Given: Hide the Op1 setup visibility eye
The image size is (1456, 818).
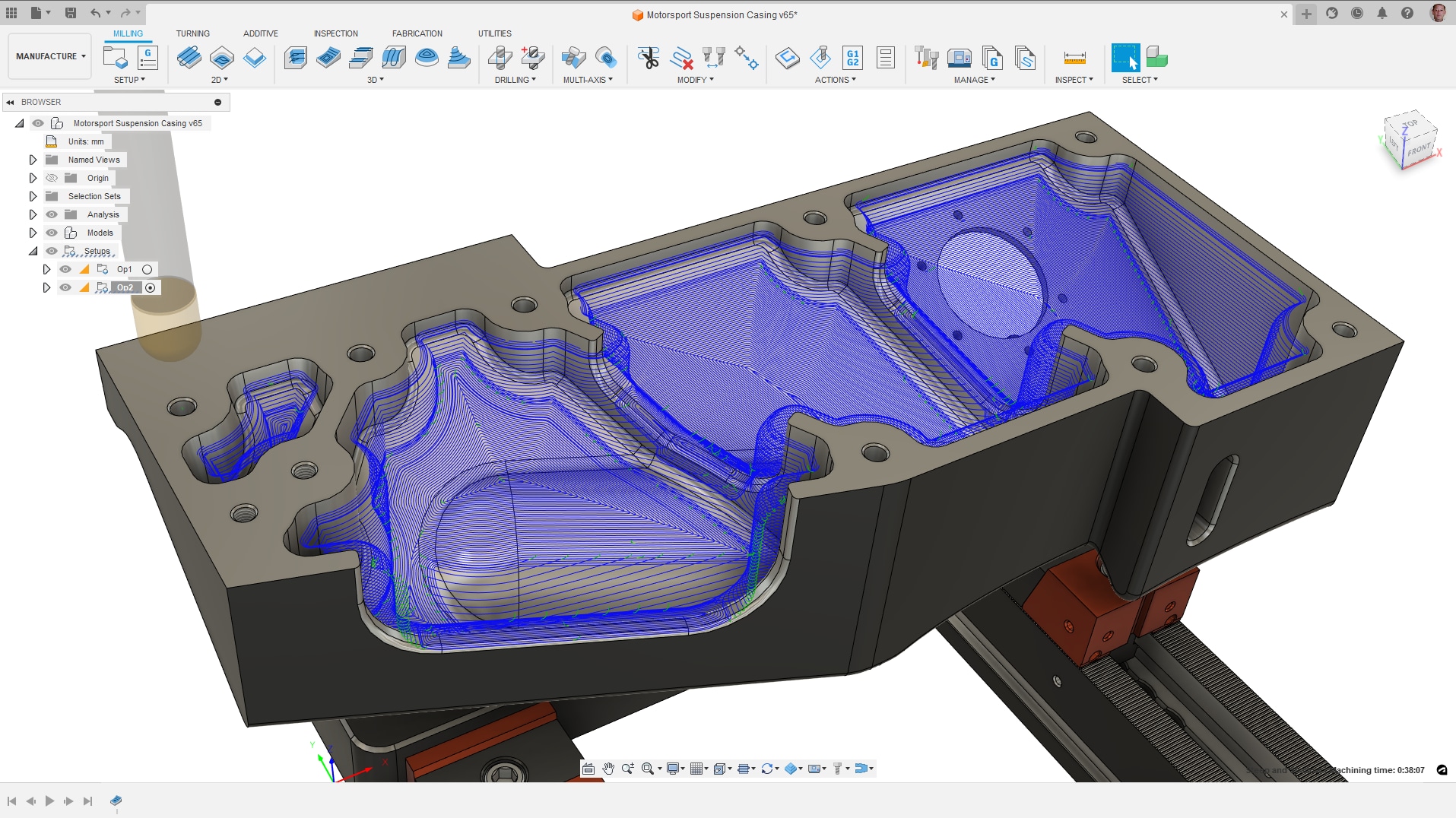Looking at the screenshot, I should pos(65,269).
